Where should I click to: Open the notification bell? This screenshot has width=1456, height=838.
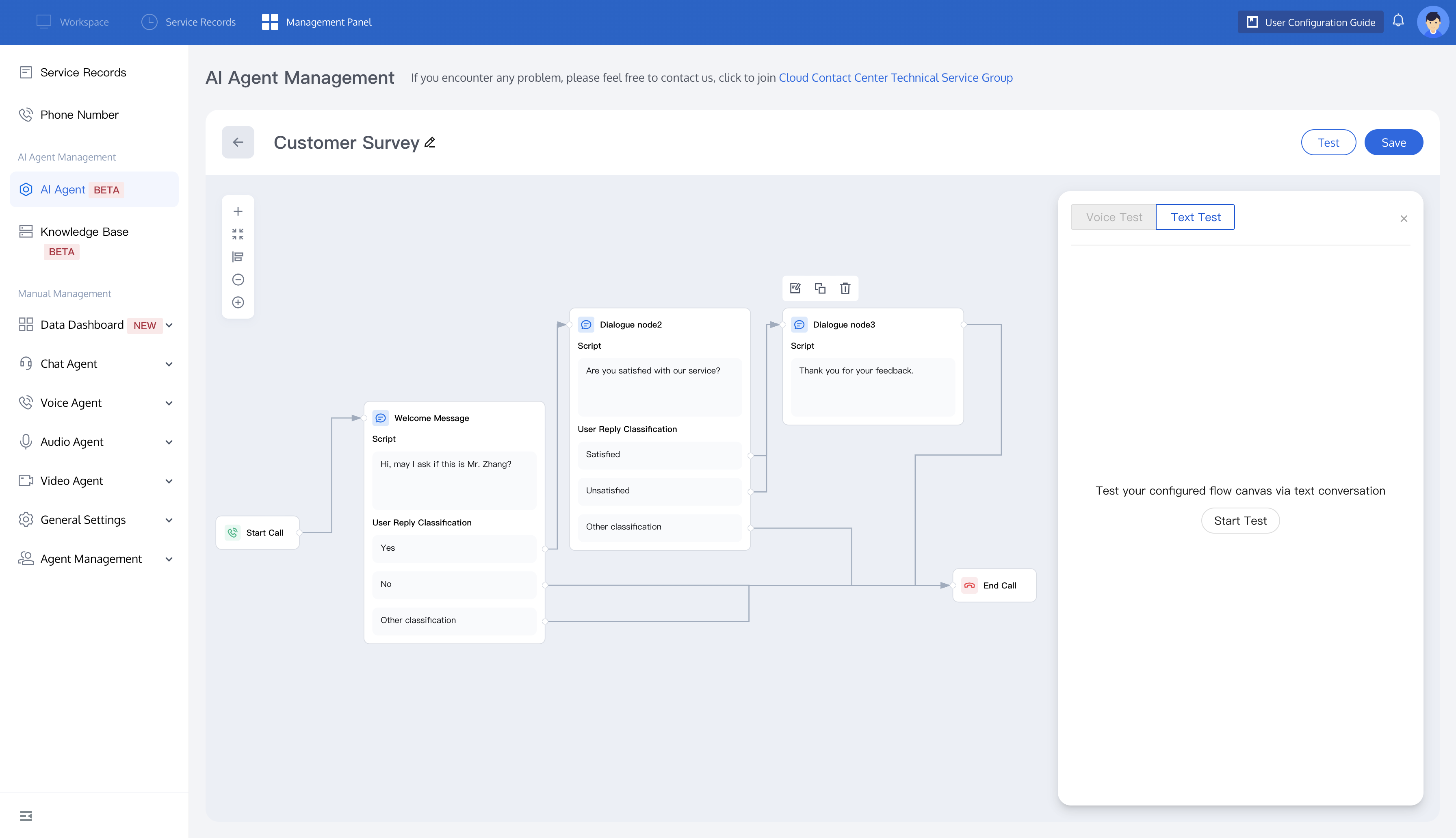click(1398, 21)
